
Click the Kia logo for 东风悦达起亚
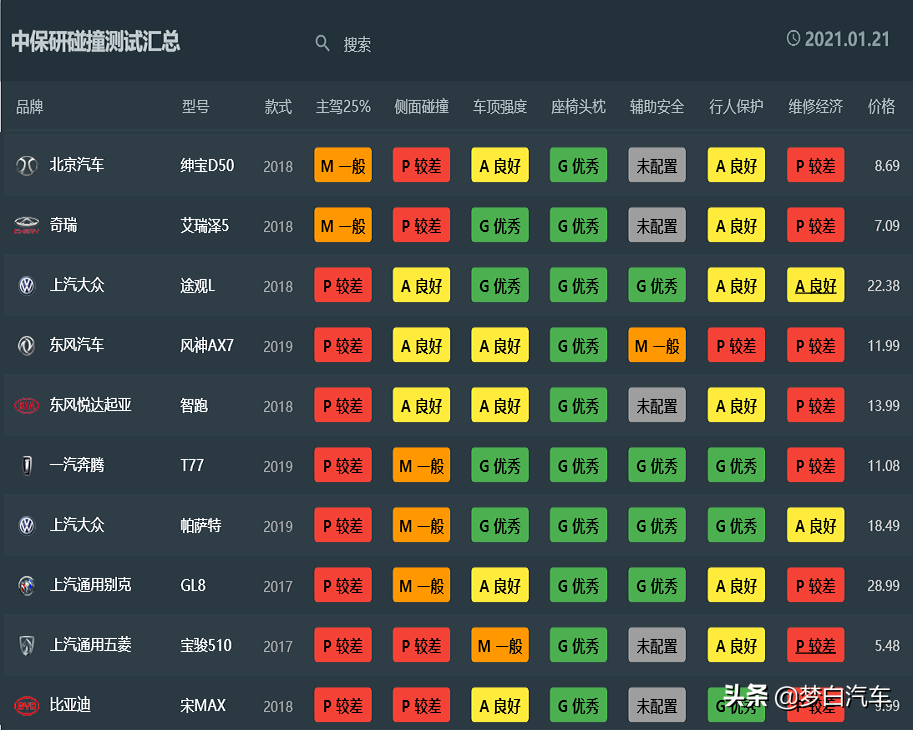point(26,406)
